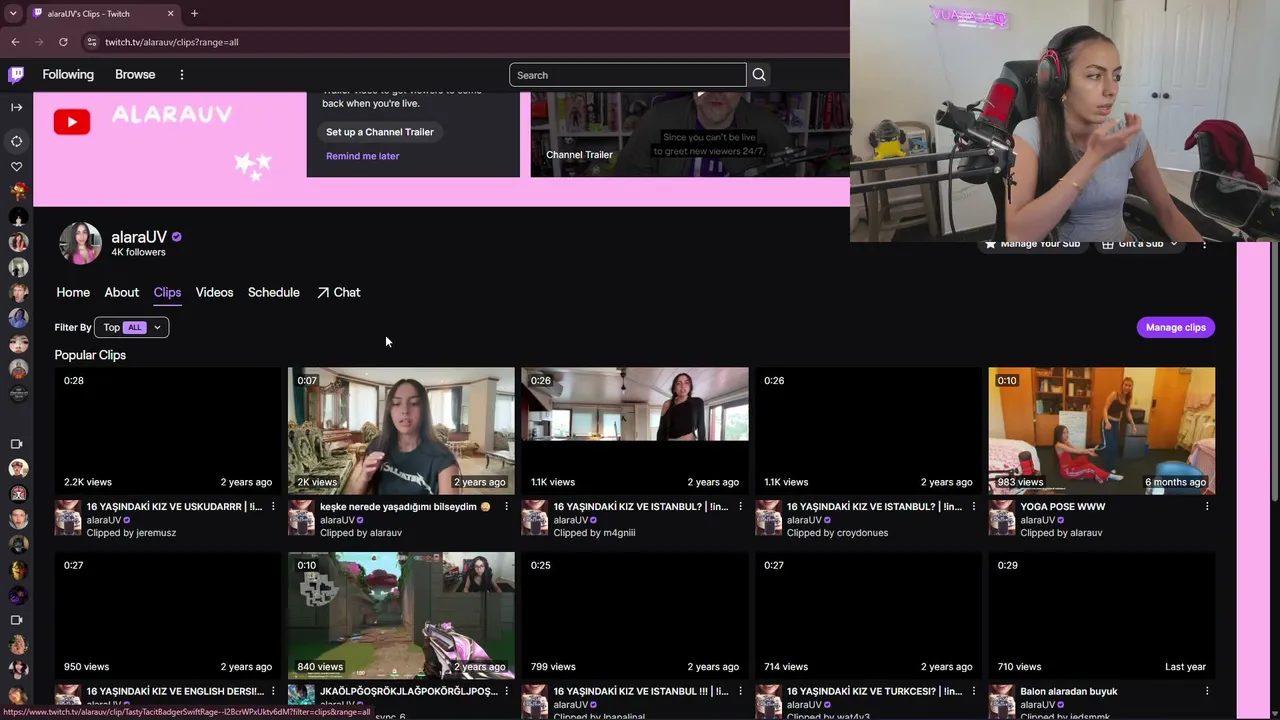Open the keşke nerede yaşadığımı bilseydim title
Viewport: 1280px width, 720px height.
tap(405, 507)
